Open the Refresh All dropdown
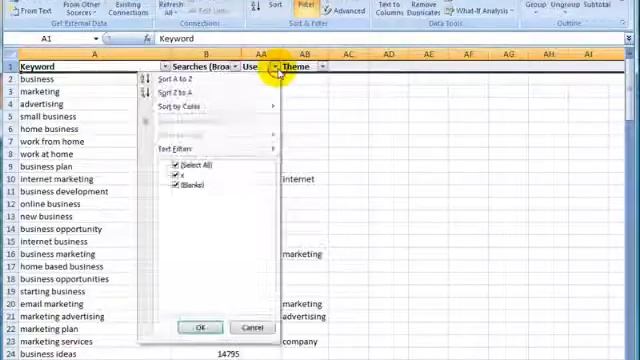The image size is (640, 360). pos(170,8)
